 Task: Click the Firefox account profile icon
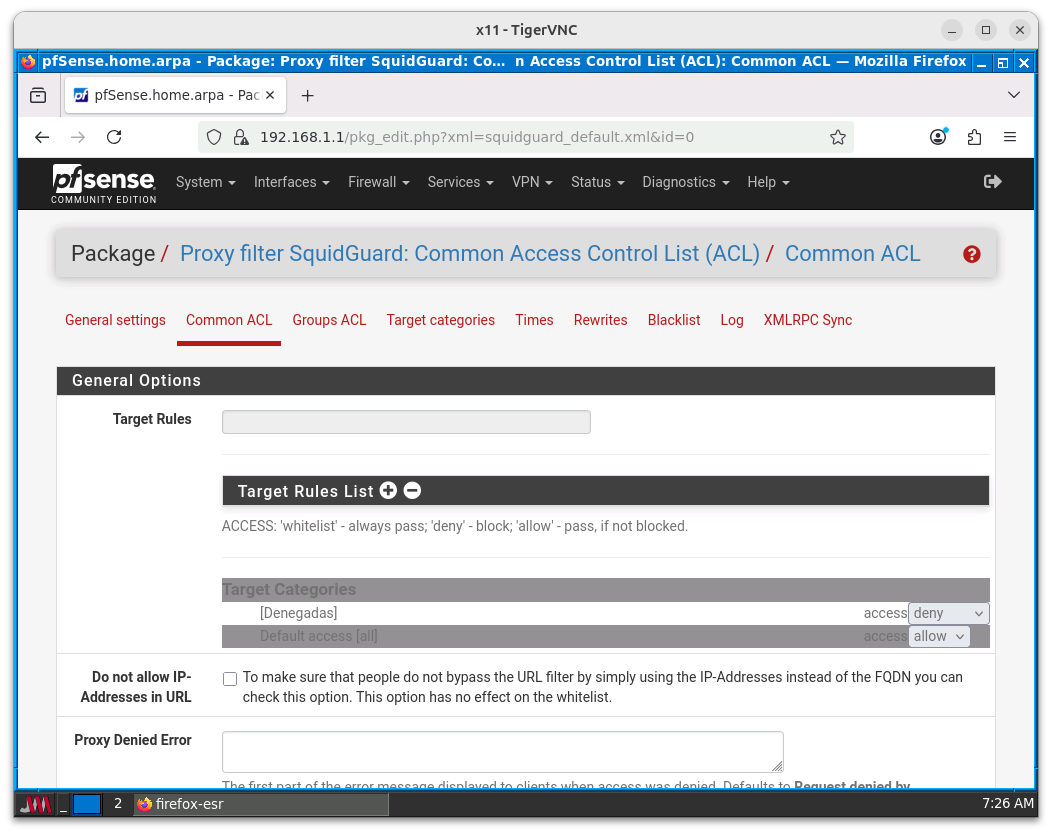(x=938, y=137)
